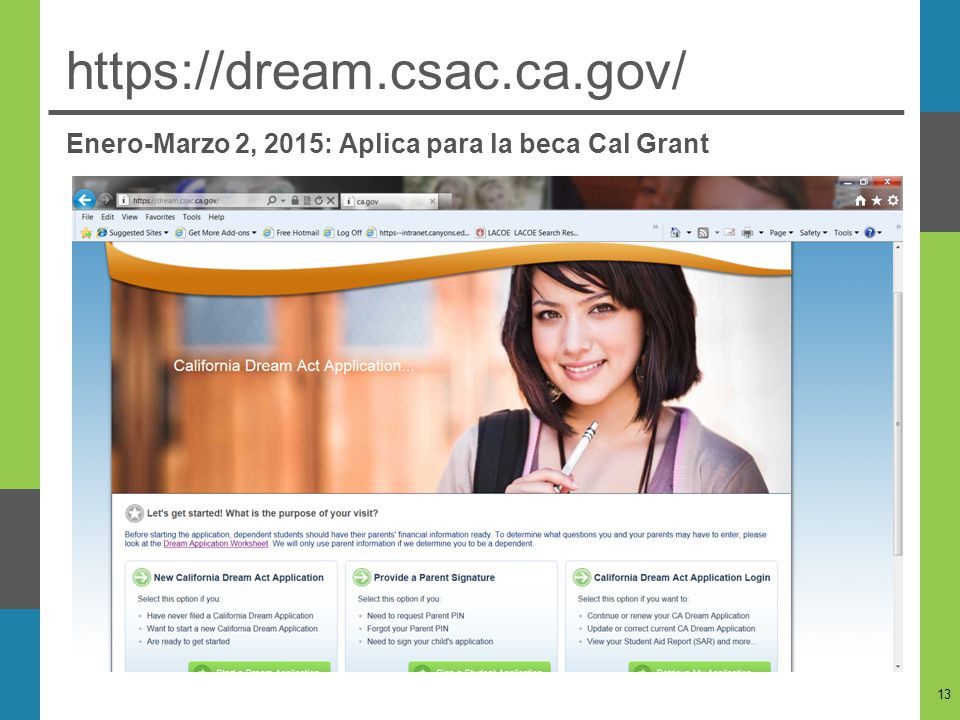Open the Dream Application Worksheet link
This screenshot has width=960, height=720.
pos(216,544)
